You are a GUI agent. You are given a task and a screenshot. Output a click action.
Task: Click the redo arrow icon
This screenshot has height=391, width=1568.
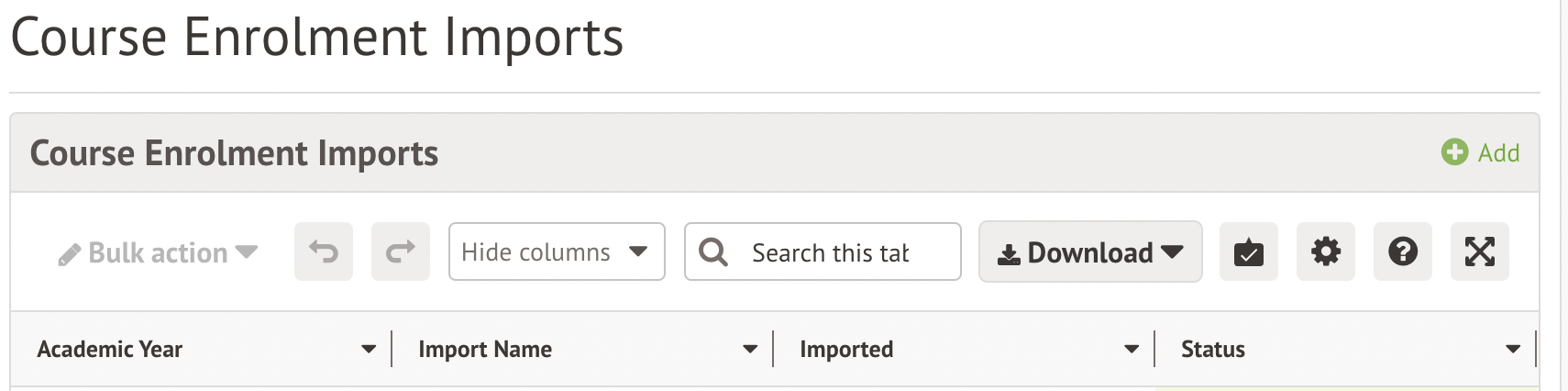401,251
